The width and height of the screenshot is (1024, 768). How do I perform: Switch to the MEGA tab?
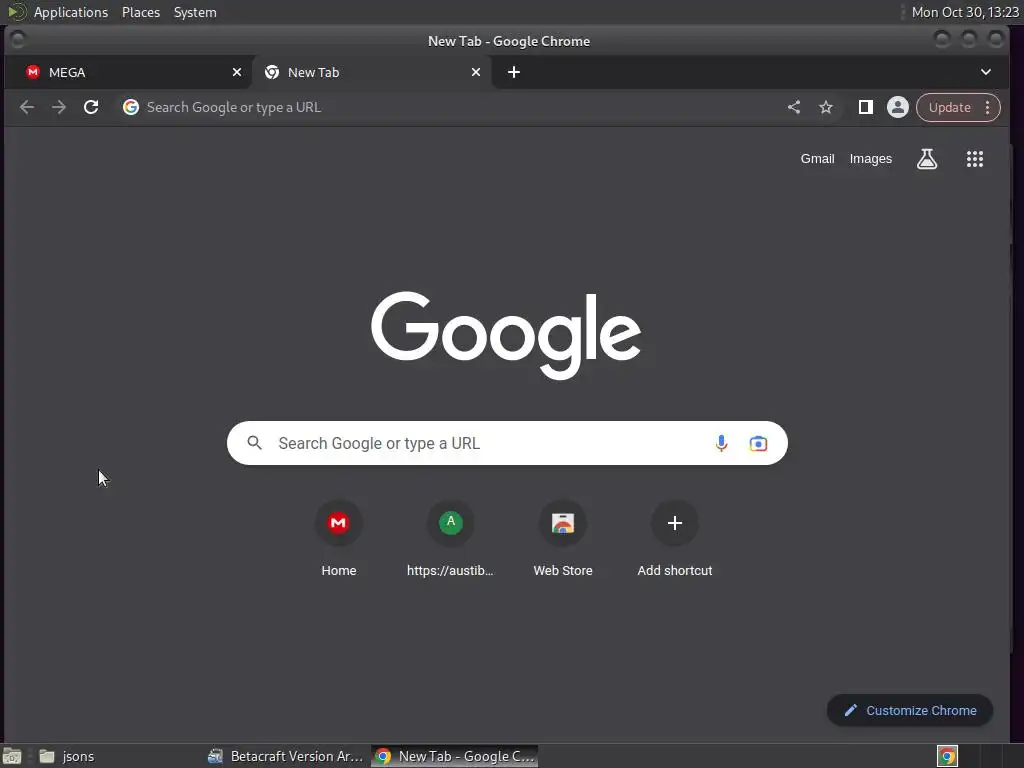click(128, 72)
